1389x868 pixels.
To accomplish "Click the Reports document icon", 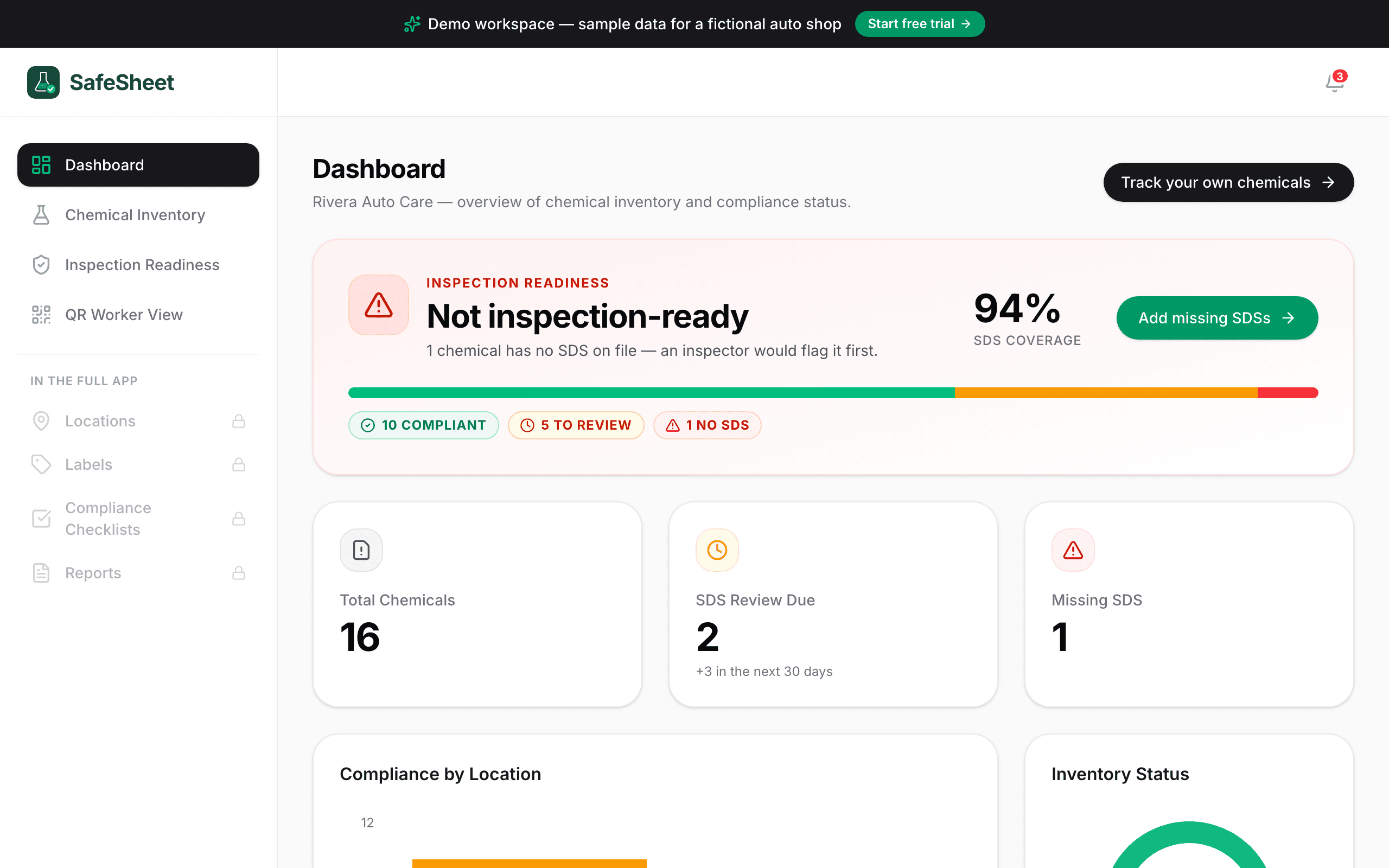I will [41, 573].
